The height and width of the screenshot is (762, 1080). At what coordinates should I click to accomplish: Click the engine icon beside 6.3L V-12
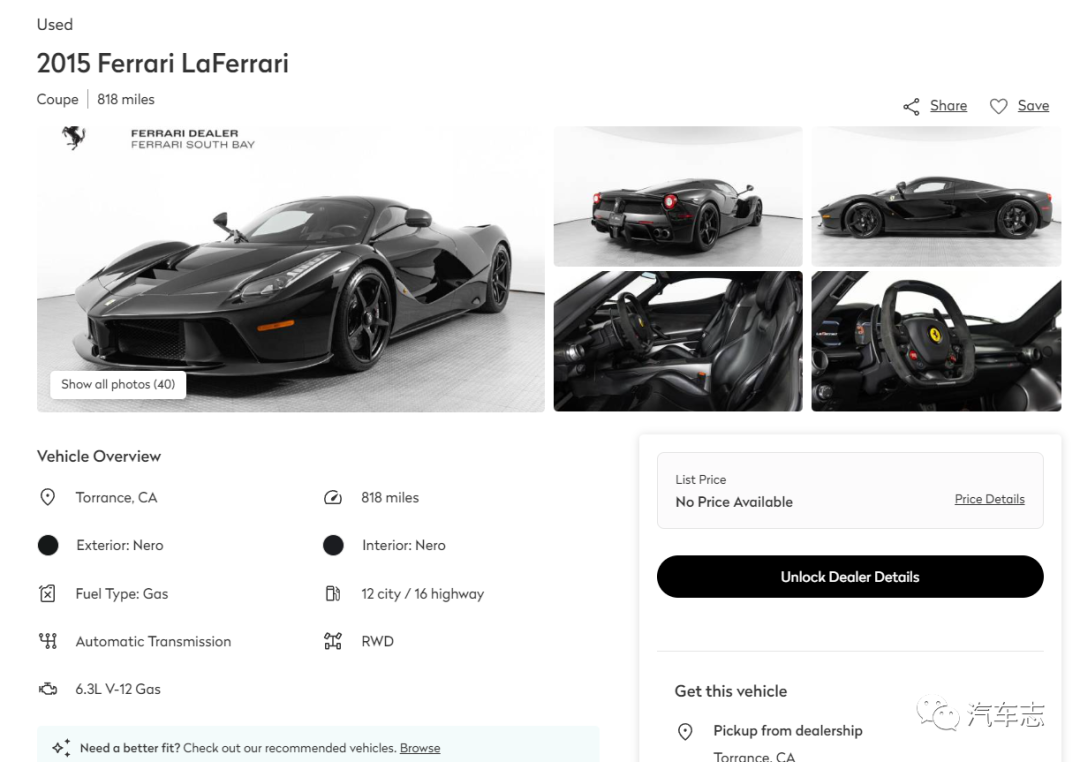pos(48,688)
